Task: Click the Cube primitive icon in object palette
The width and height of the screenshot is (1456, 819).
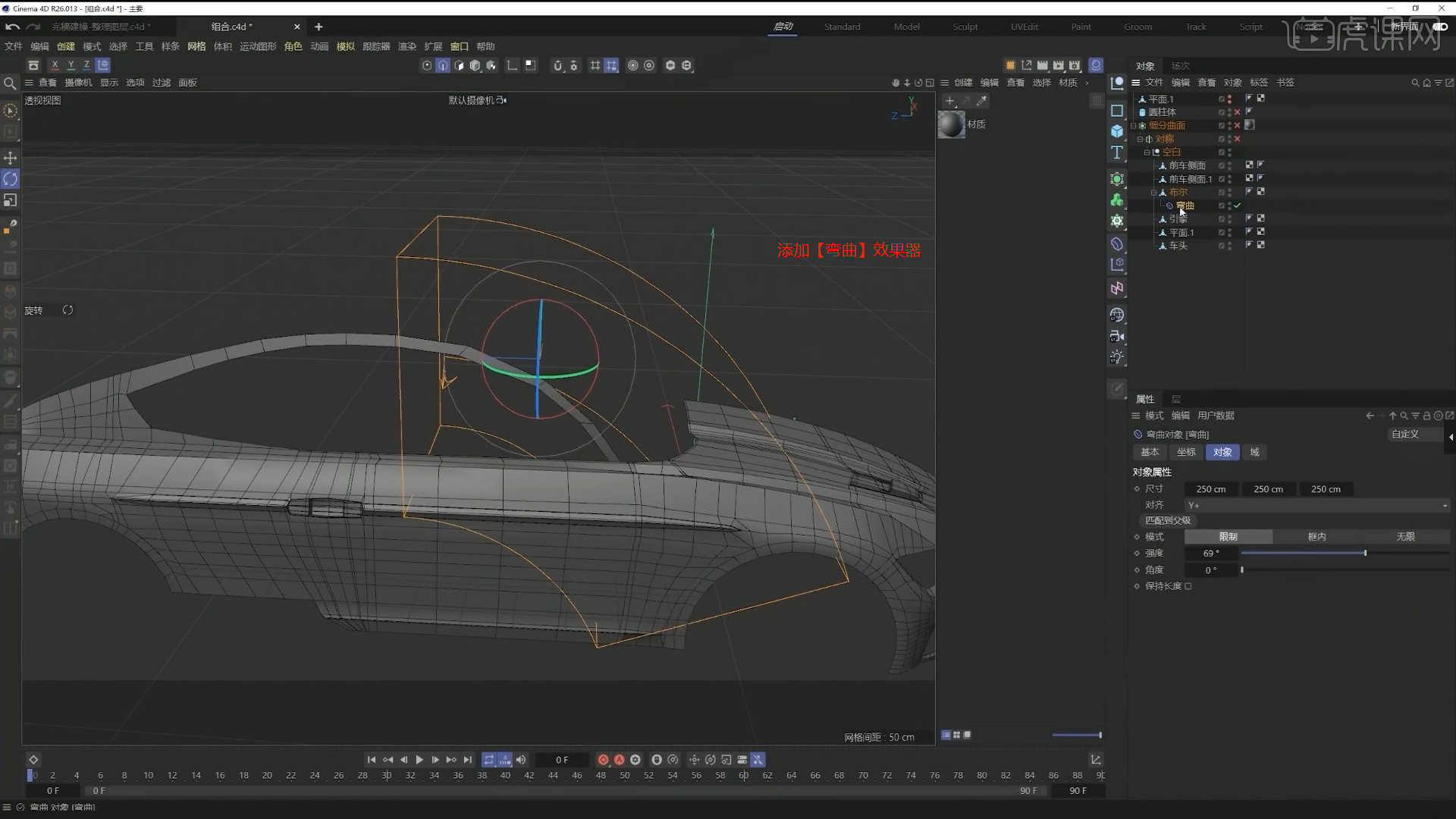Action: (1117, 131)
